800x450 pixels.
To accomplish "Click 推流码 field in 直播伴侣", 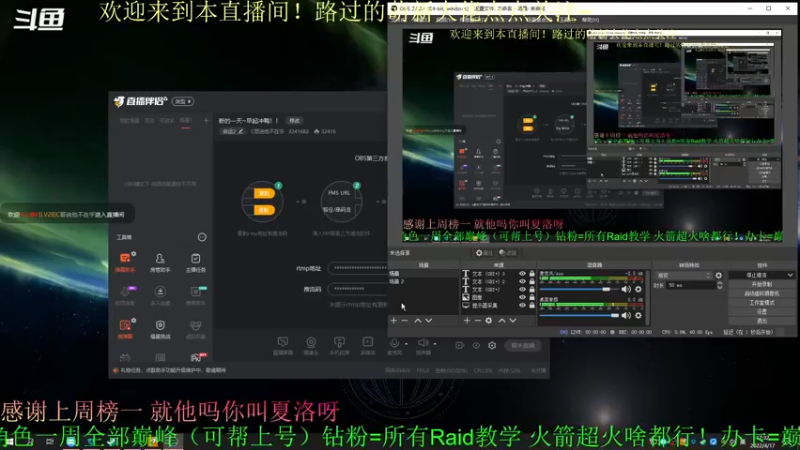I will (x=357, y=289).
